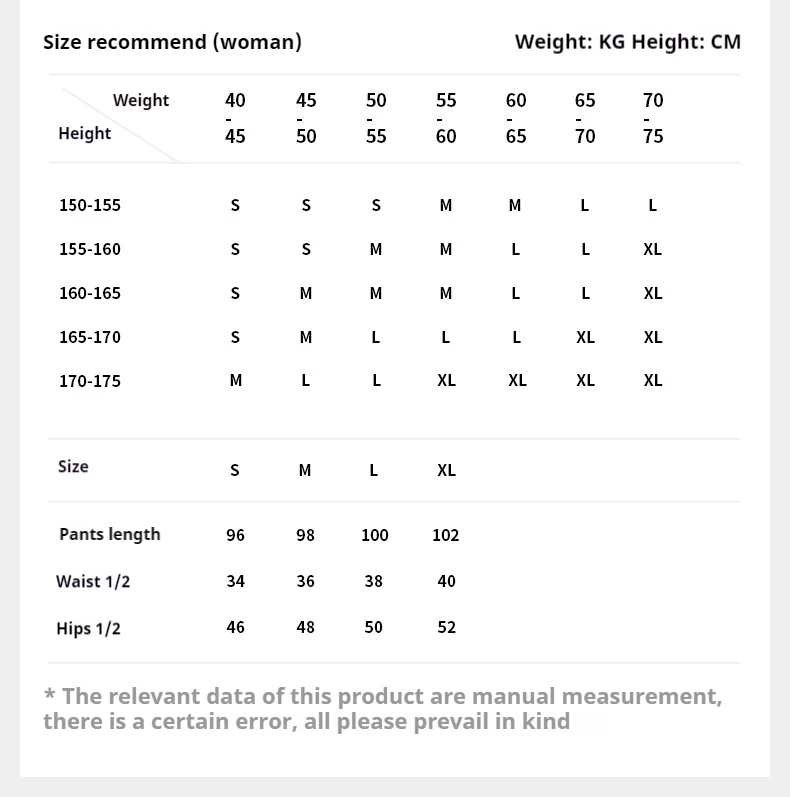Click the 165-170 height row label

pyautogui.click(x=90, y=337)
